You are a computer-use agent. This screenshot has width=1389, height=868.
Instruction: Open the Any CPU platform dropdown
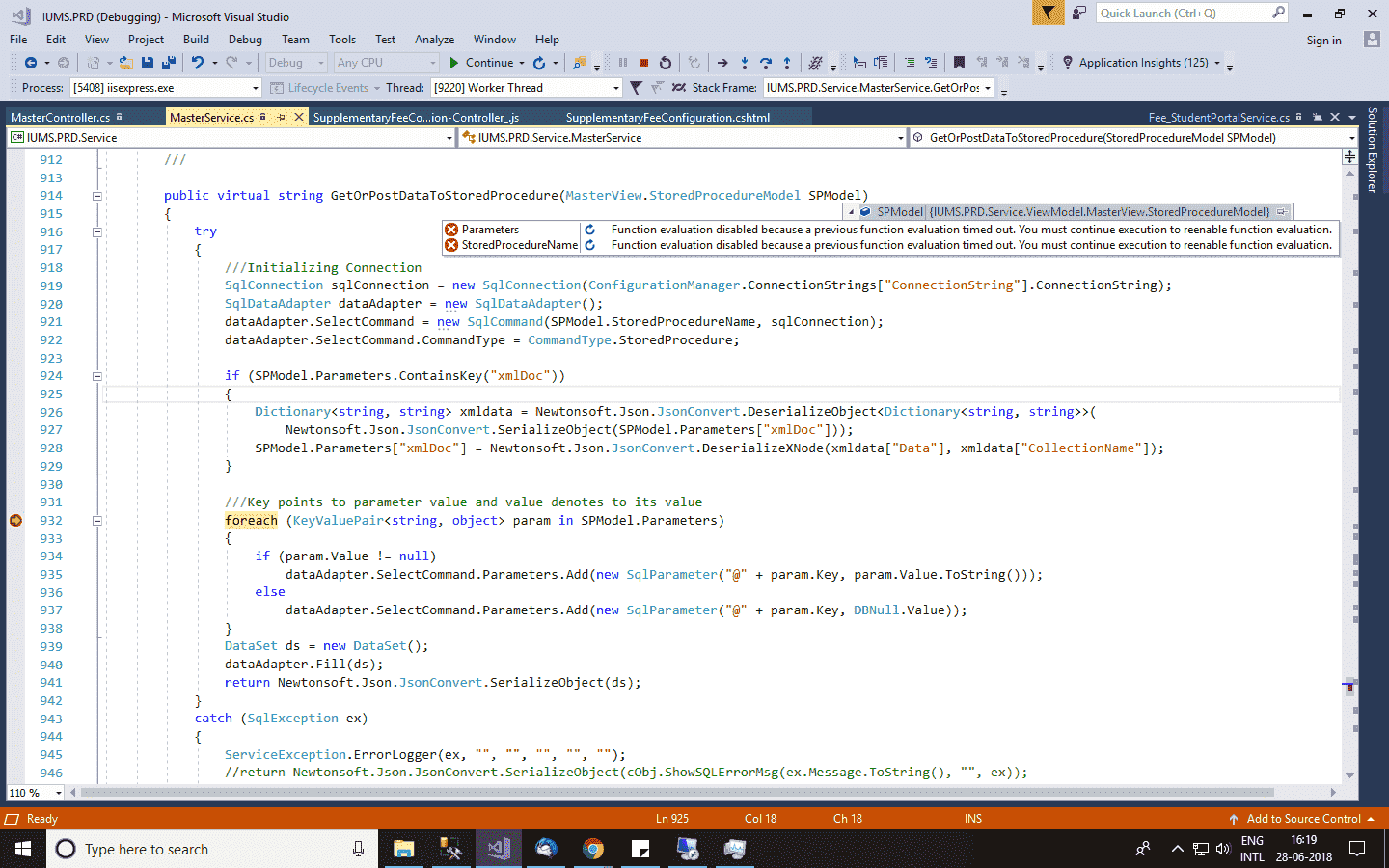coord(386,63)
